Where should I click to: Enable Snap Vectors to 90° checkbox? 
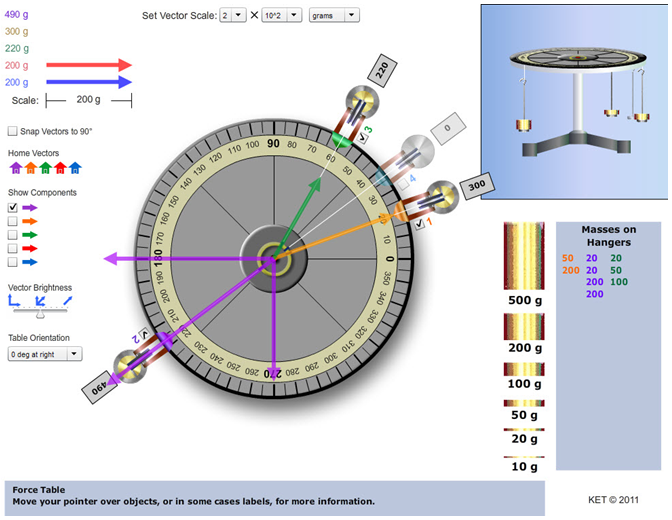point(13,131)
